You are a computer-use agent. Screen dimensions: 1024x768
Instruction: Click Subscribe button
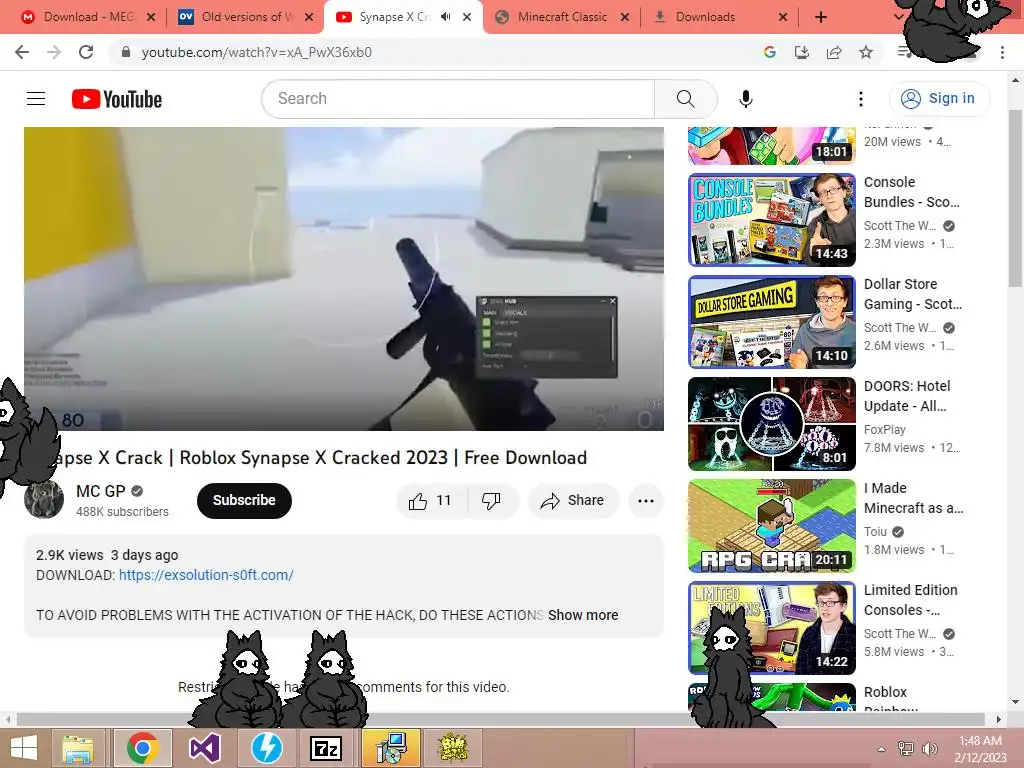coord(244,500)
